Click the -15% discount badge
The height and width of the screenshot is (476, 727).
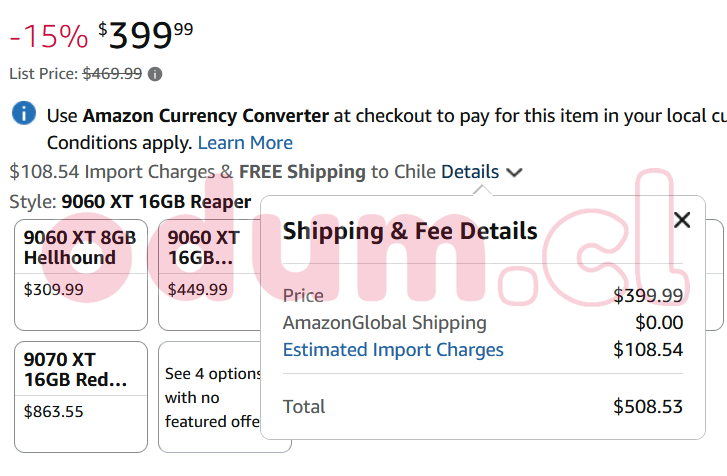49,37
